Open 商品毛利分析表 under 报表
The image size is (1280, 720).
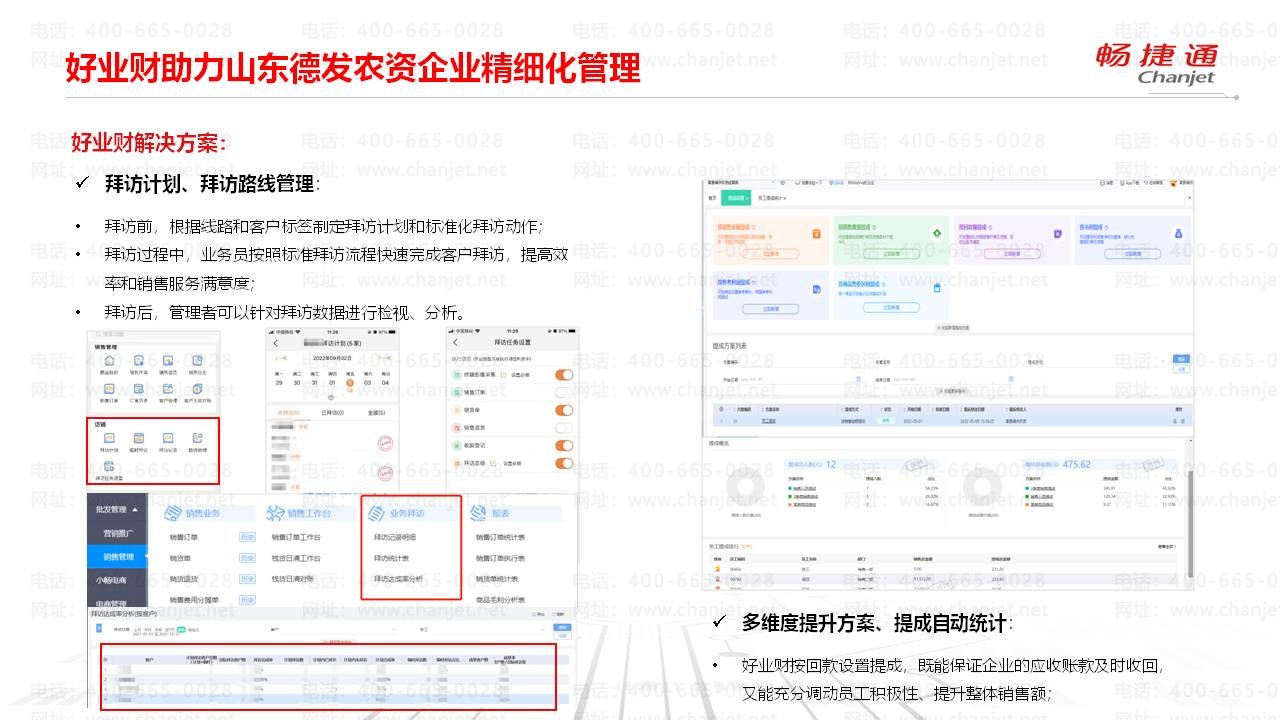(501, 600)
